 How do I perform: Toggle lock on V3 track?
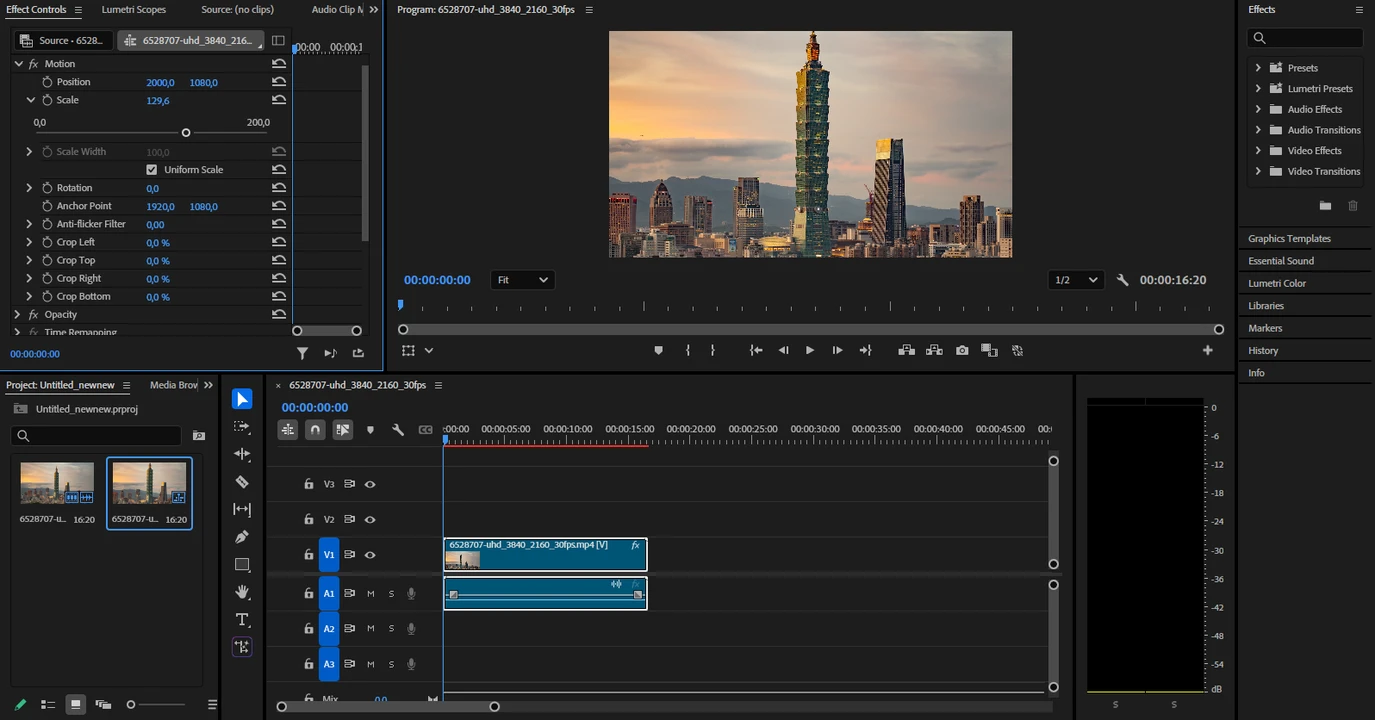point(309,484)
